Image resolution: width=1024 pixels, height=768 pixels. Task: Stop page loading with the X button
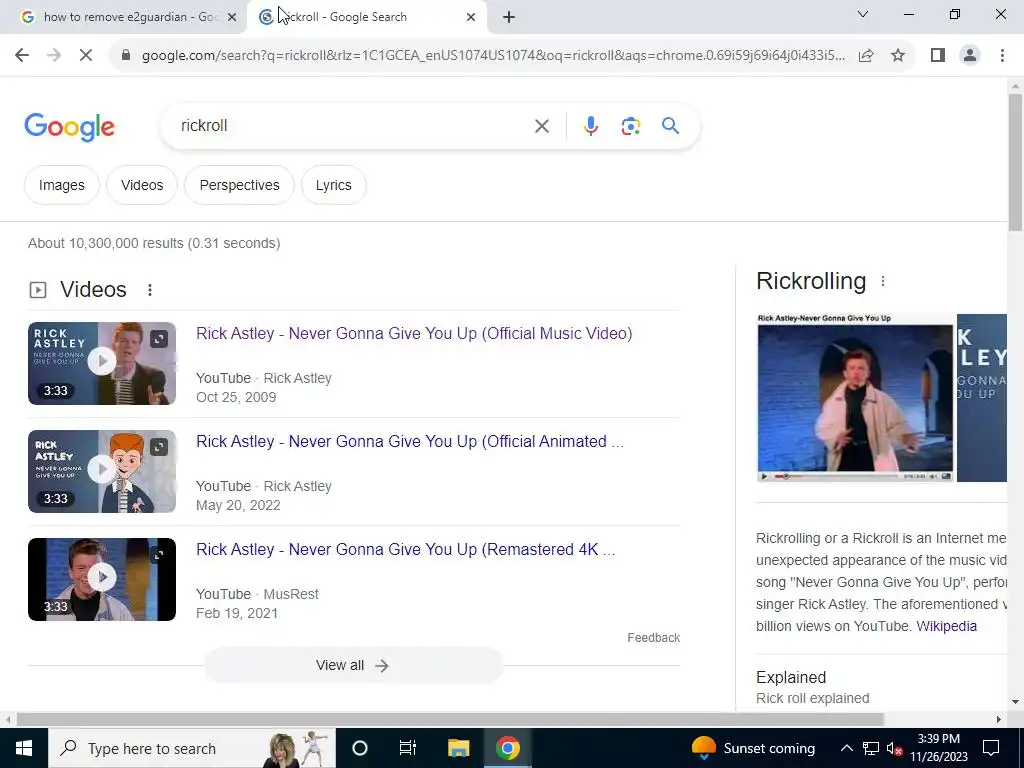(x=86, y=56)
